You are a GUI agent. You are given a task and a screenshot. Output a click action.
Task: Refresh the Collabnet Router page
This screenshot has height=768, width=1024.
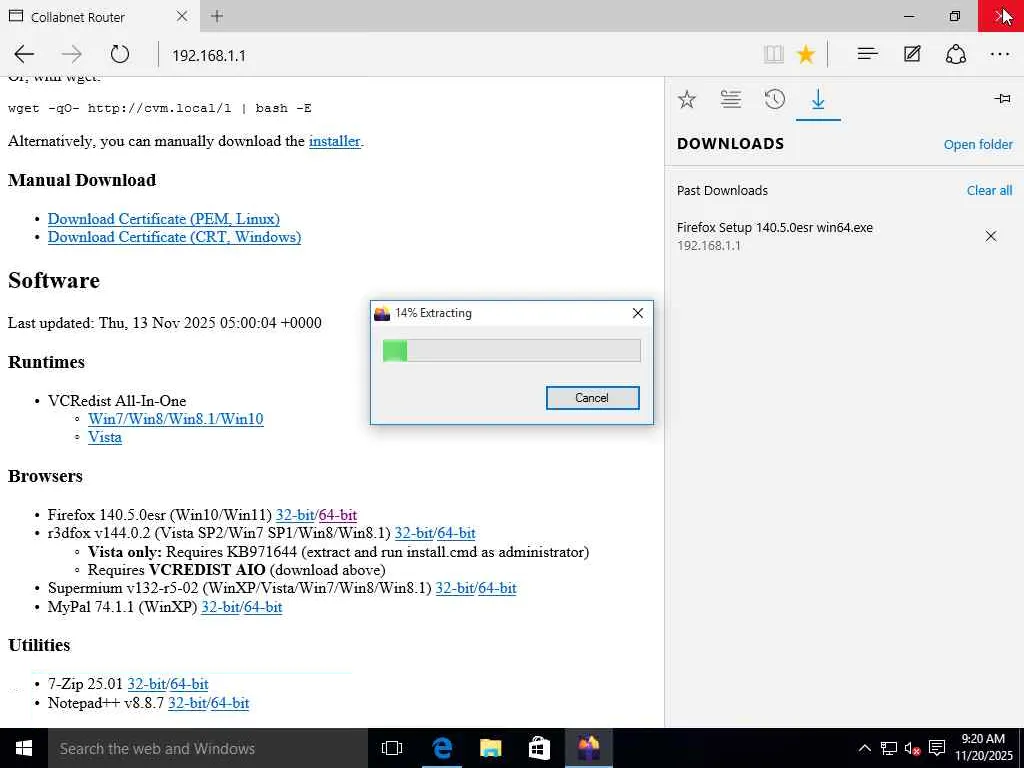tap(120, 54)
